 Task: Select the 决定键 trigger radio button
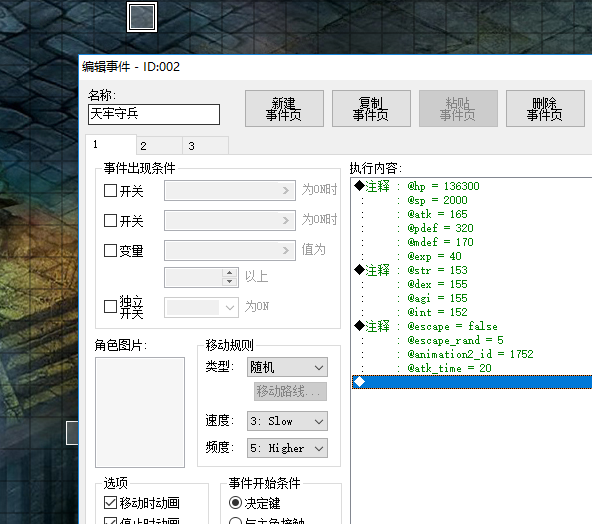(x=235, y=503)
